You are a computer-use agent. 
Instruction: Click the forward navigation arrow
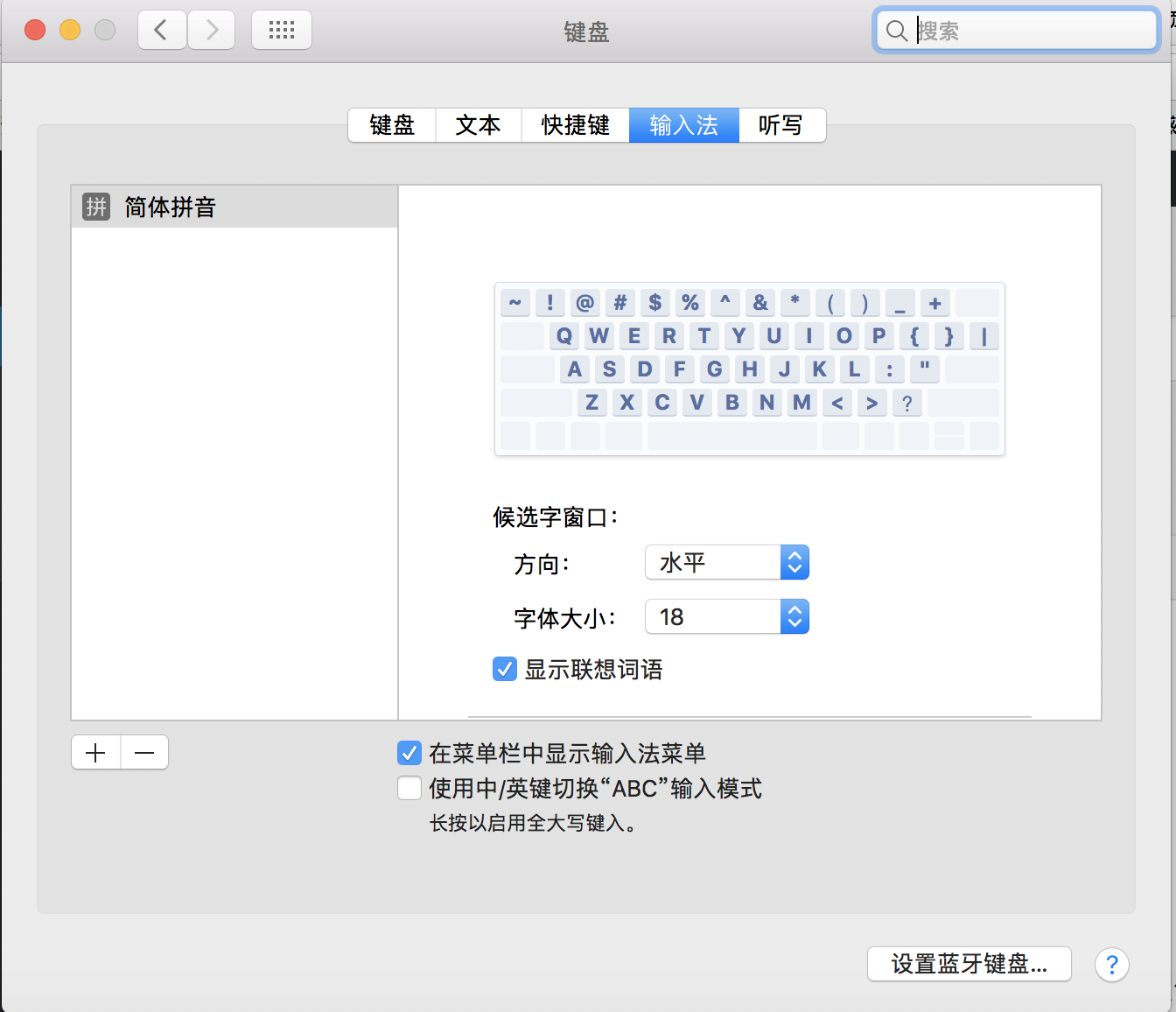pyautogui.click(x=211, y=31)
